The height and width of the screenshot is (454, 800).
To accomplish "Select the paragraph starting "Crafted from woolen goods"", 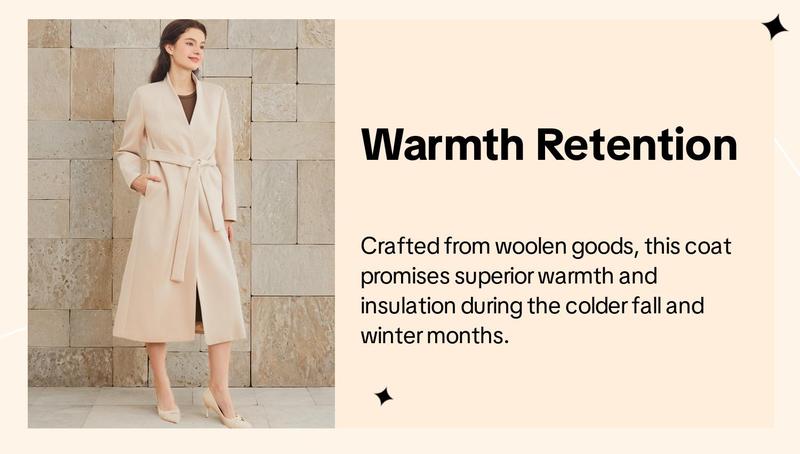I will tap(545, 291).
